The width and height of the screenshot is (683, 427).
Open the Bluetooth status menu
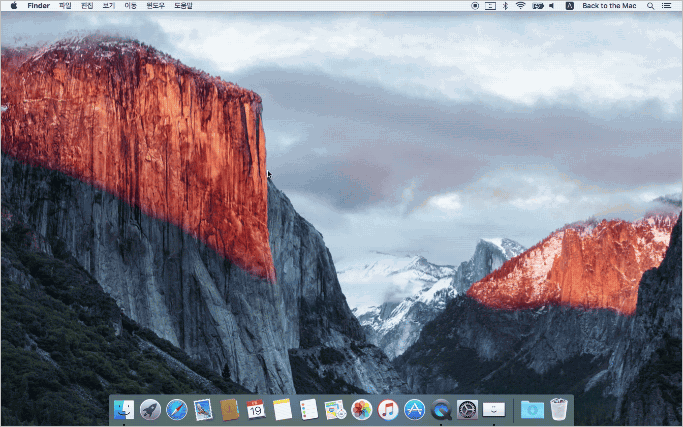(x=505, y=6)
